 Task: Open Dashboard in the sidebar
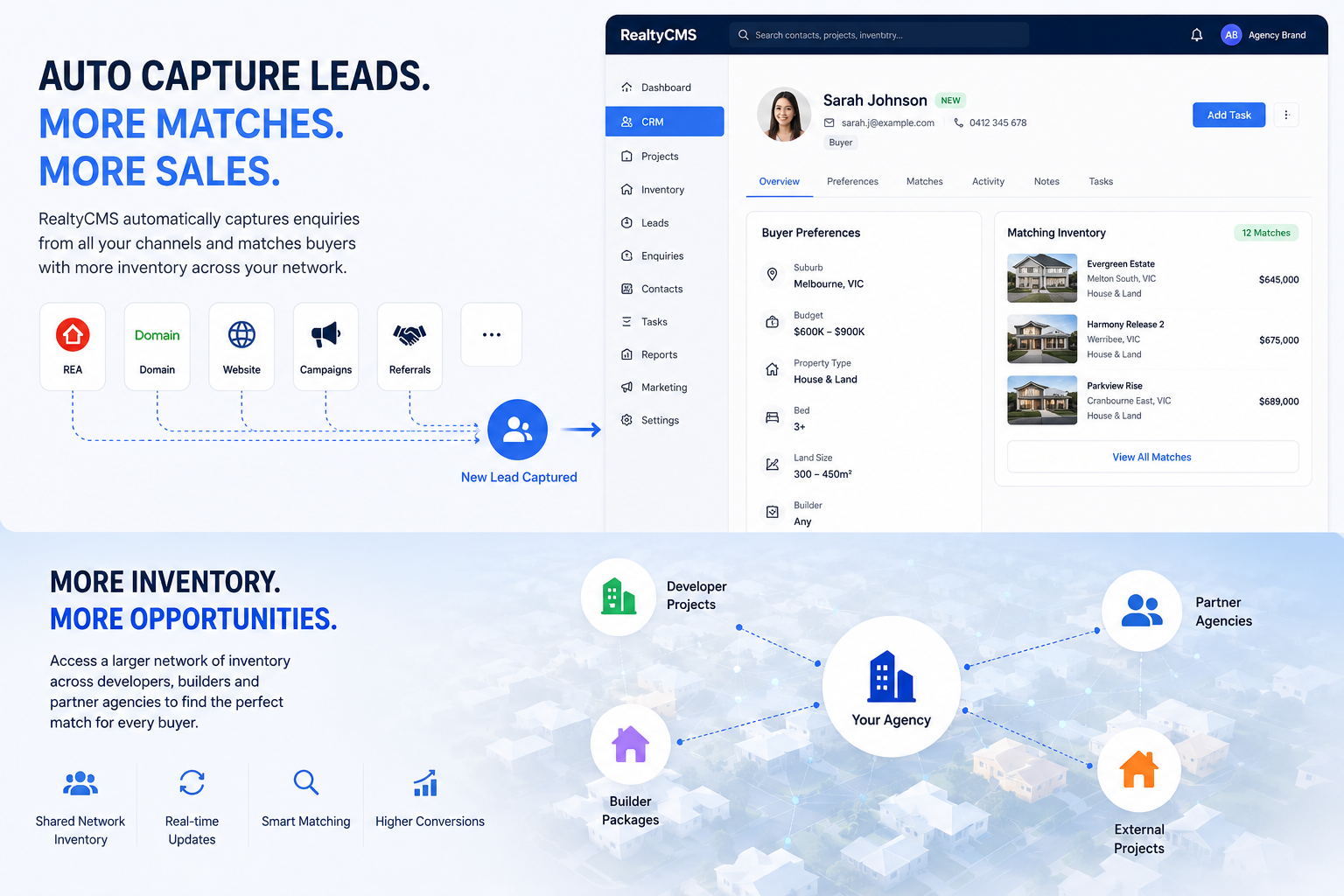tap(665, 87)
